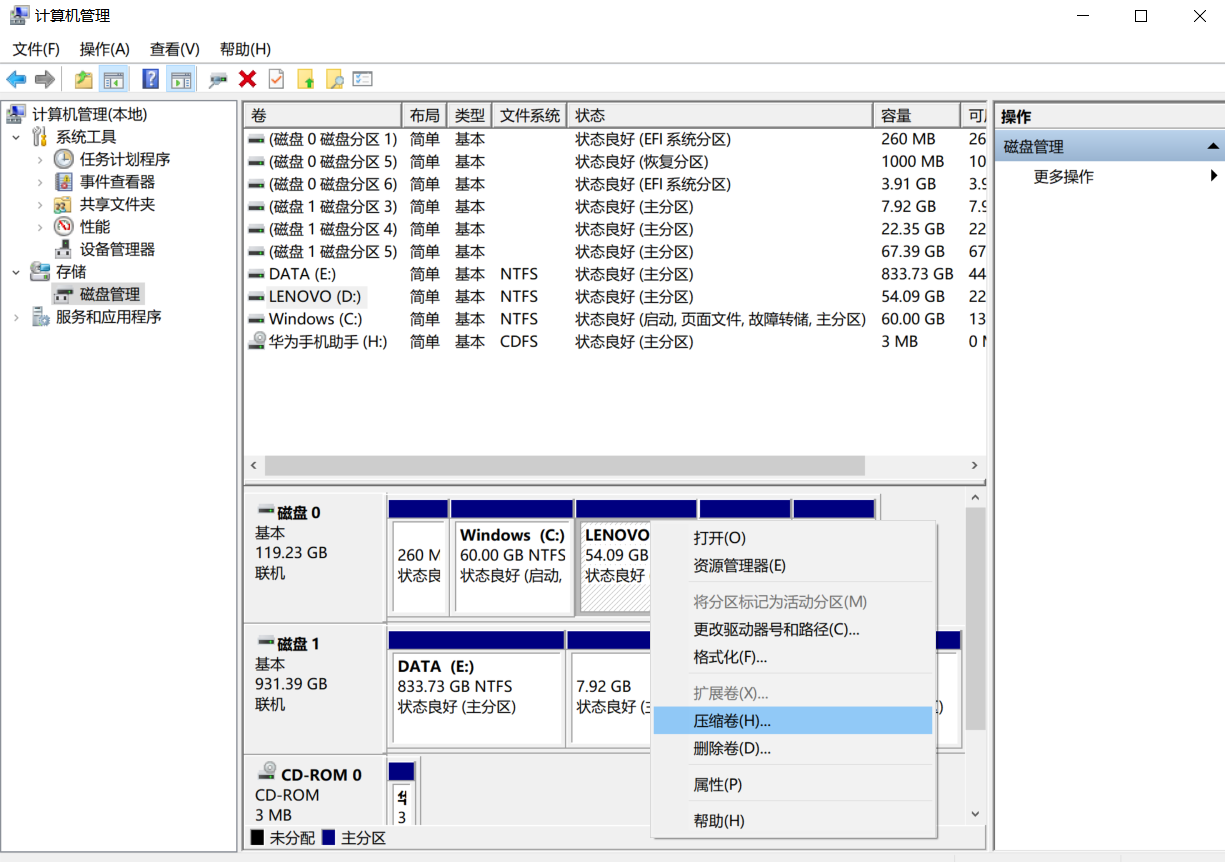Choose 帮助(H) in the context menu
This screenshot has height=862, width=1225.
click(792, 821)
